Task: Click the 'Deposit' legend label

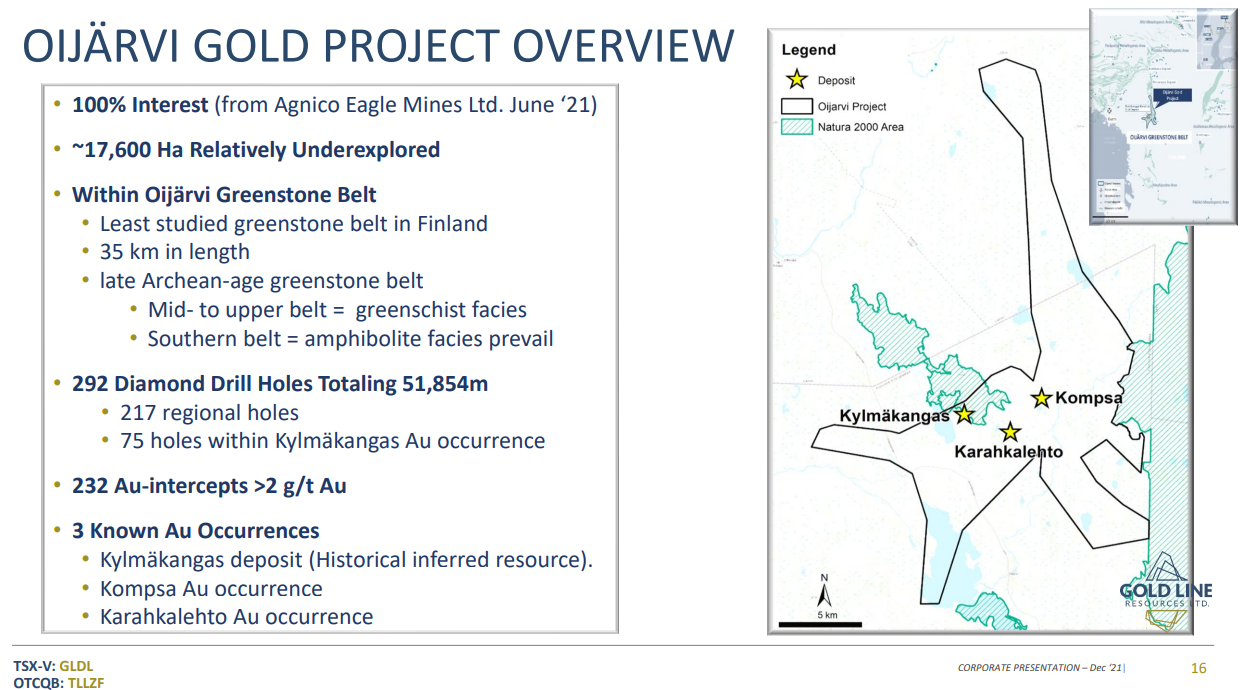Action: (x=836, y=80)
